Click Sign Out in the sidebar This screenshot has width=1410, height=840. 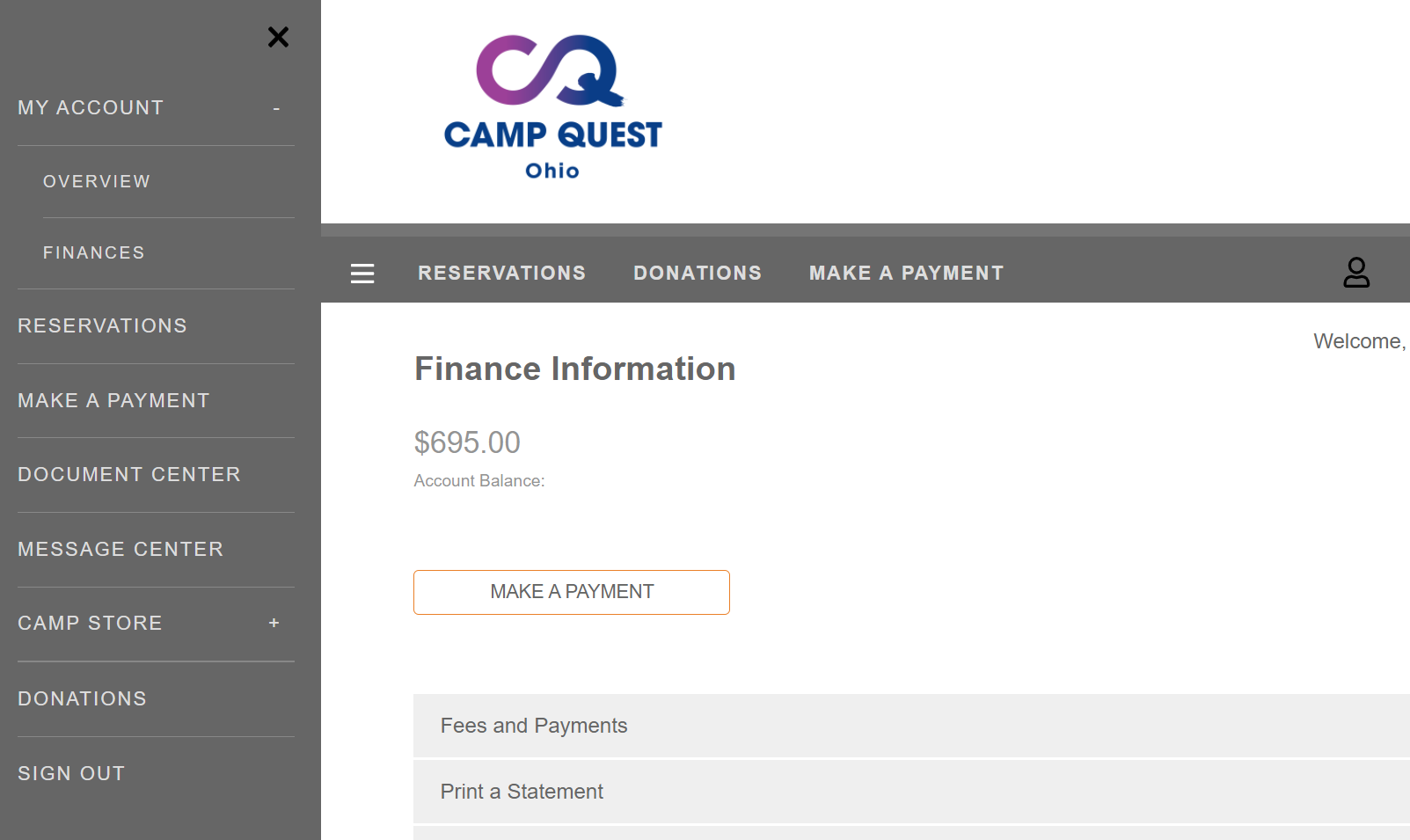pyautogui.click(x=71, y=773)
